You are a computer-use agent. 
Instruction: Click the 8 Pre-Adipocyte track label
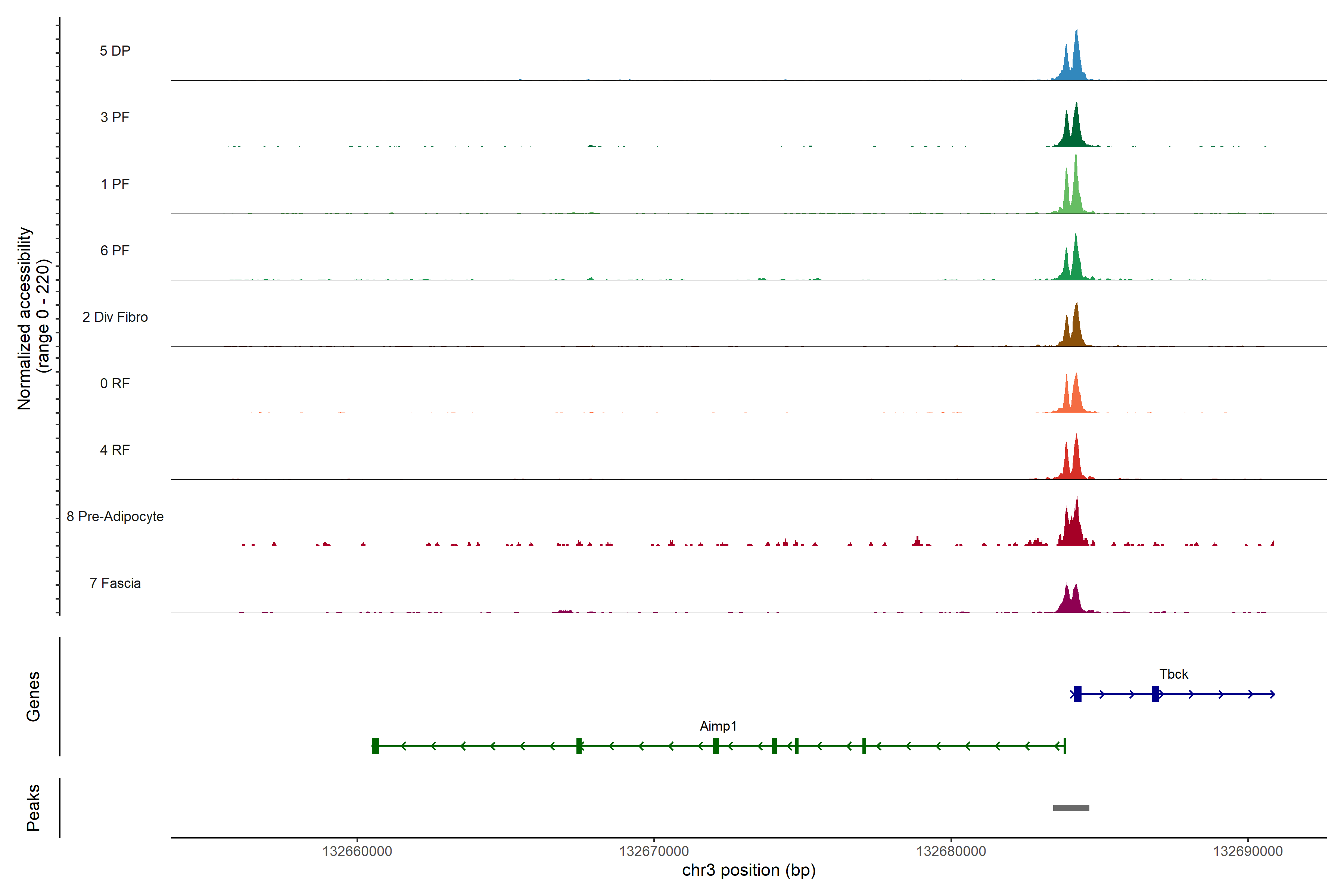pyautogui.click(x=115, y=517)
